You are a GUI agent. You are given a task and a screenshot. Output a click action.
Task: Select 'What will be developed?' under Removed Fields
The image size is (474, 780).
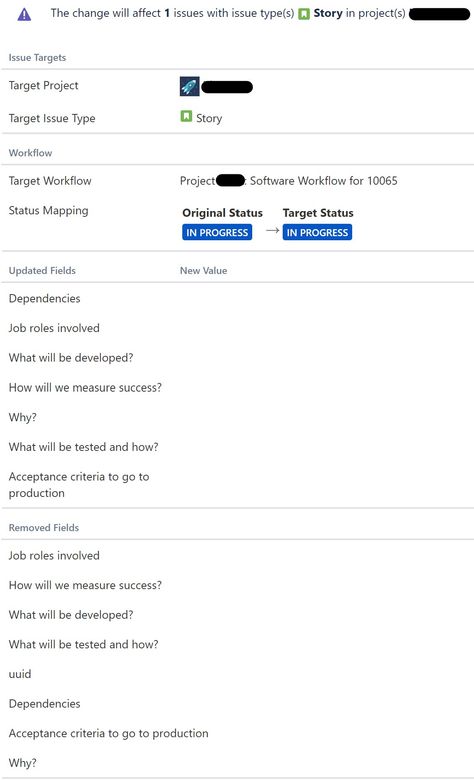pos(71,615)
